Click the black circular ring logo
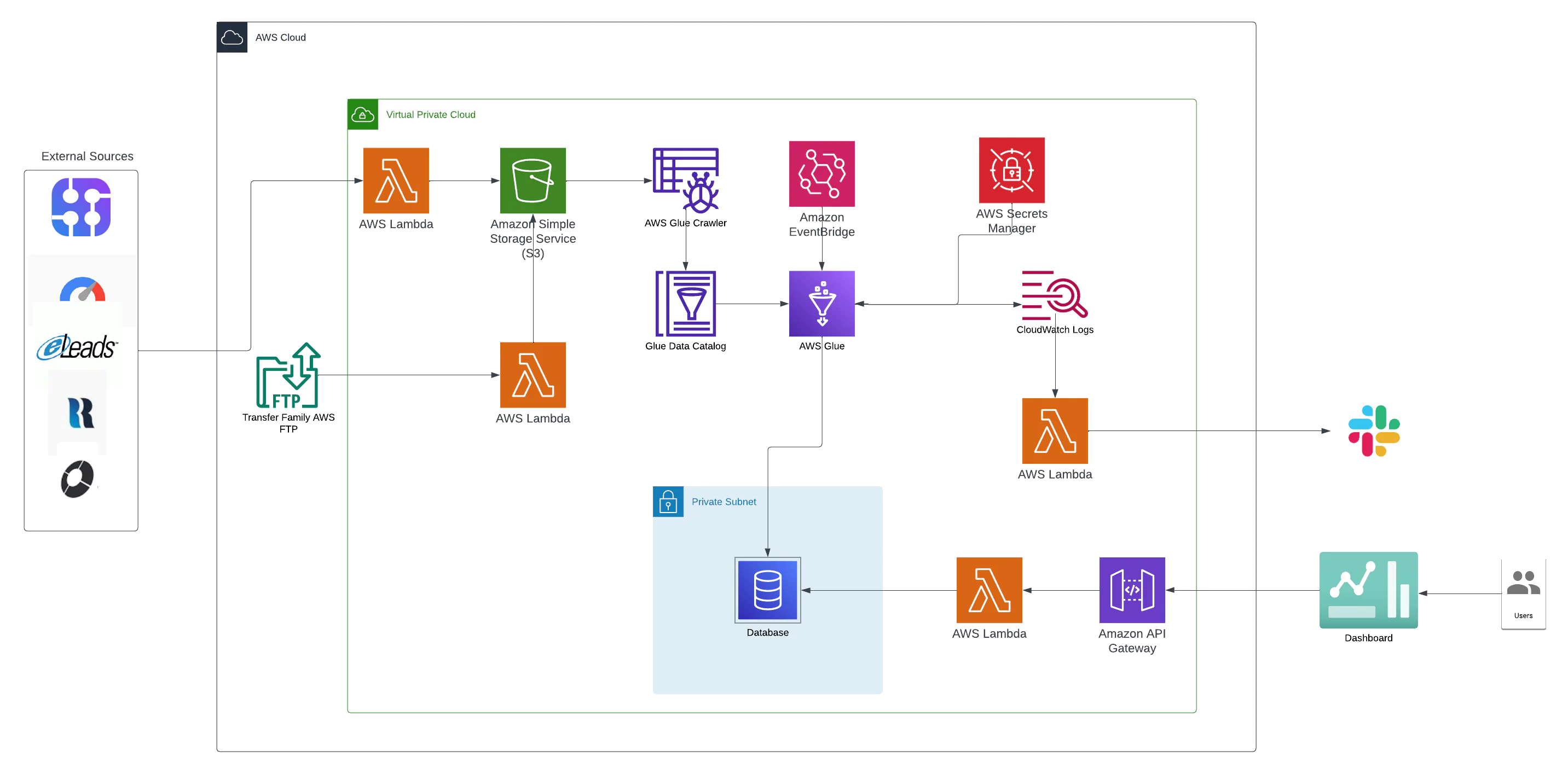The width and height of the screenshot is (1568, 774). (78, 479)
